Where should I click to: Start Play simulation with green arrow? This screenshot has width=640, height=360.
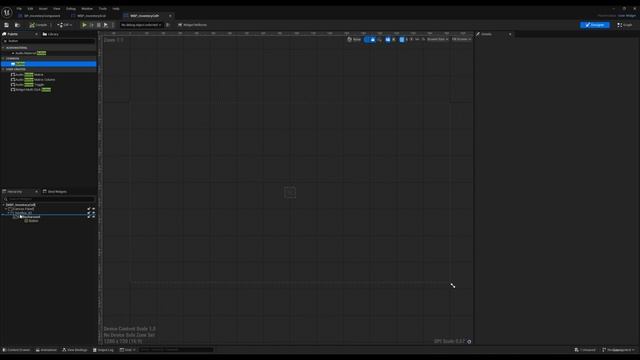pos(84,25)
